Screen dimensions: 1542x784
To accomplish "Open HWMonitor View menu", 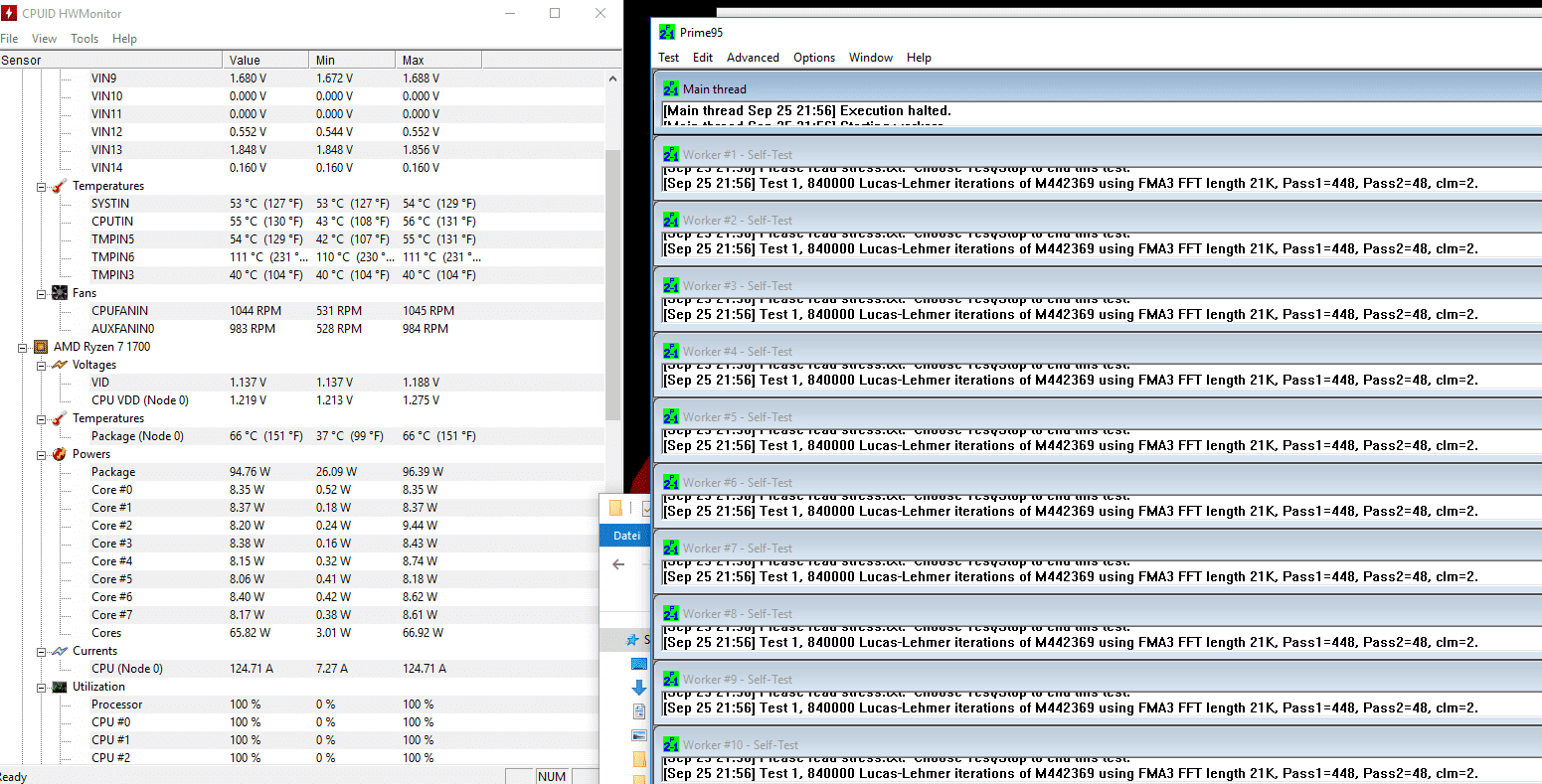I will pos(44,39).
